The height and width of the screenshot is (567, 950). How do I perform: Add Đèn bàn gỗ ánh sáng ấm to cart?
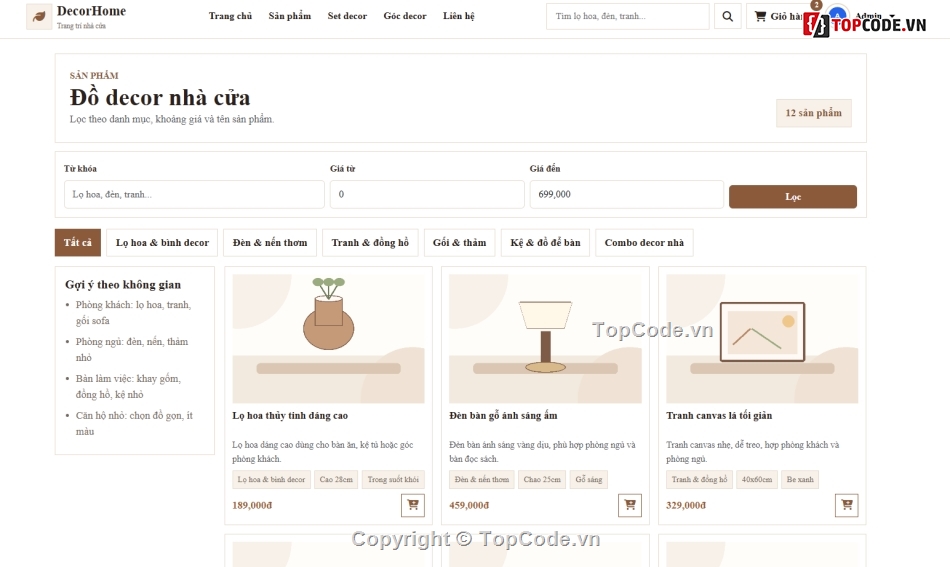click(629, 505)
